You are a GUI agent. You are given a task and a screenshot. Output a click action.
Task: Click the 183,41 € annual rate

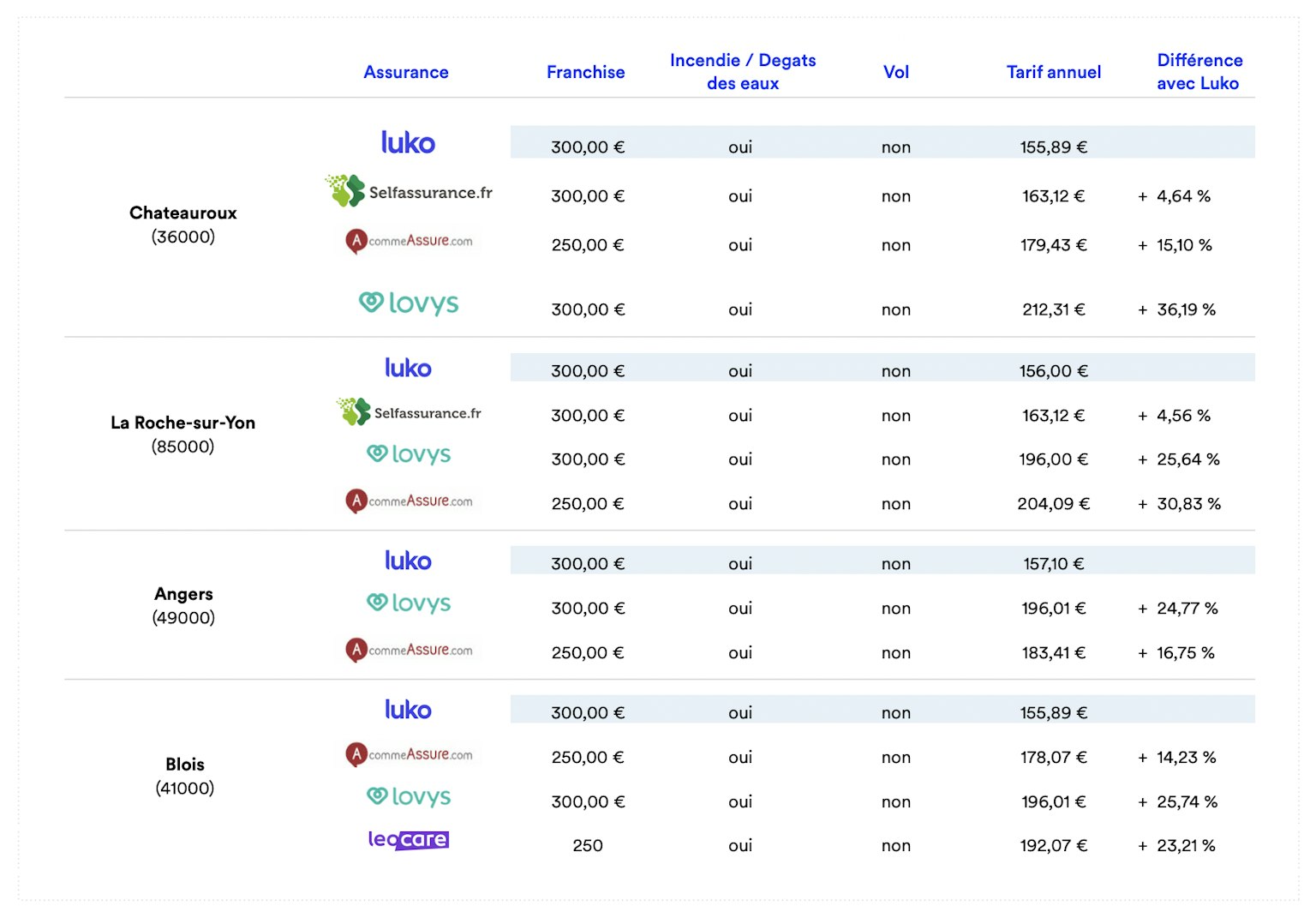(1054, 653)
